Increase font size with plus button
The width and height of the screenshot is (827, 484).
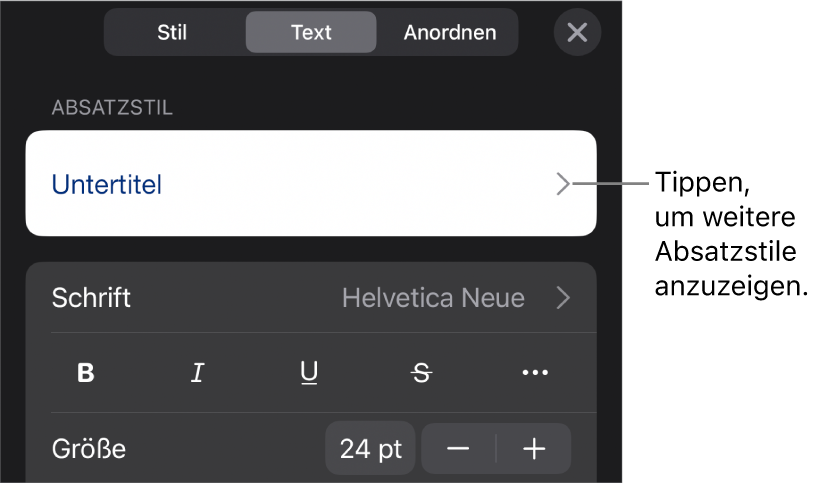[x=534, y=449]
